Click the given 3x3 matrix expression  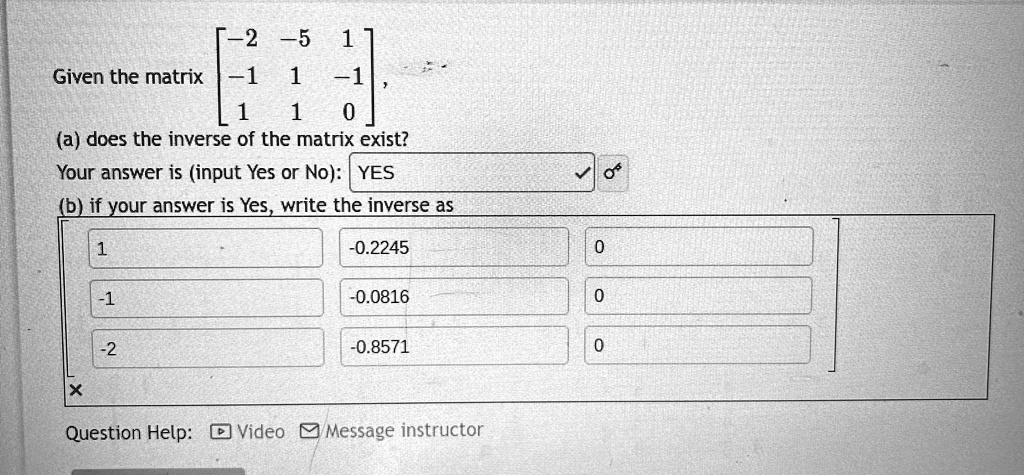click(295, 77)
